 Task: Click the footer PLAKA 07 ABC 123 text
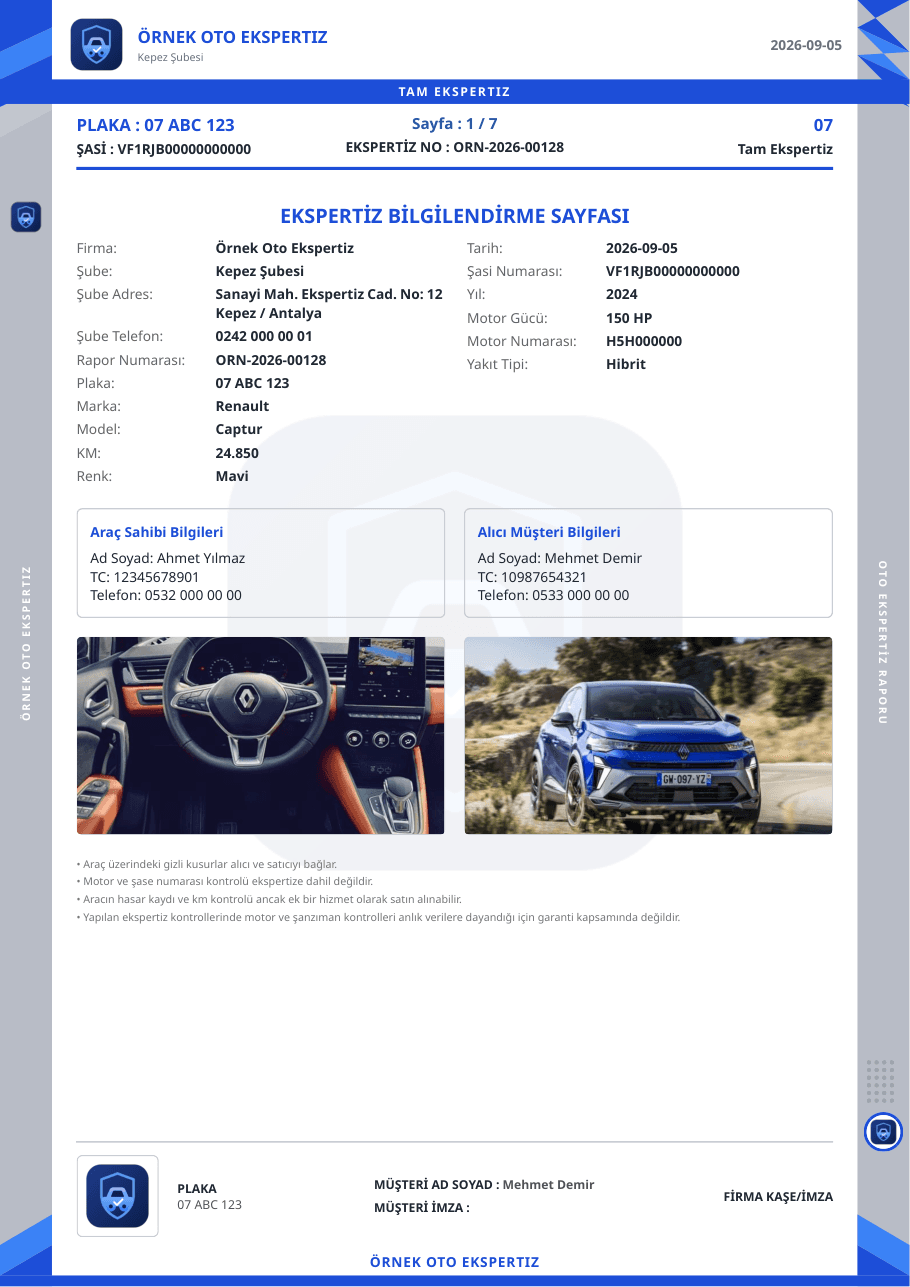pos(209,1197)
